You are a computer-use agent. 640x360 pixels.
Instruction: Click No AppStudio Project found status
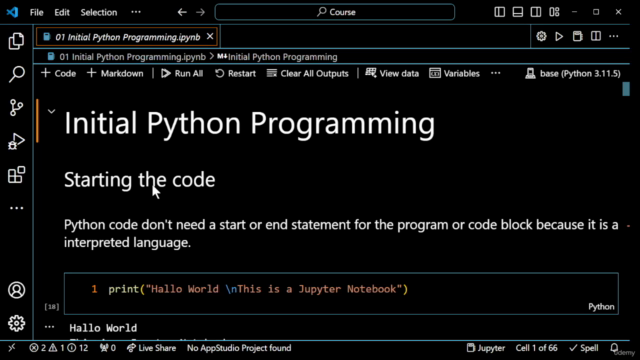[239, 348]
